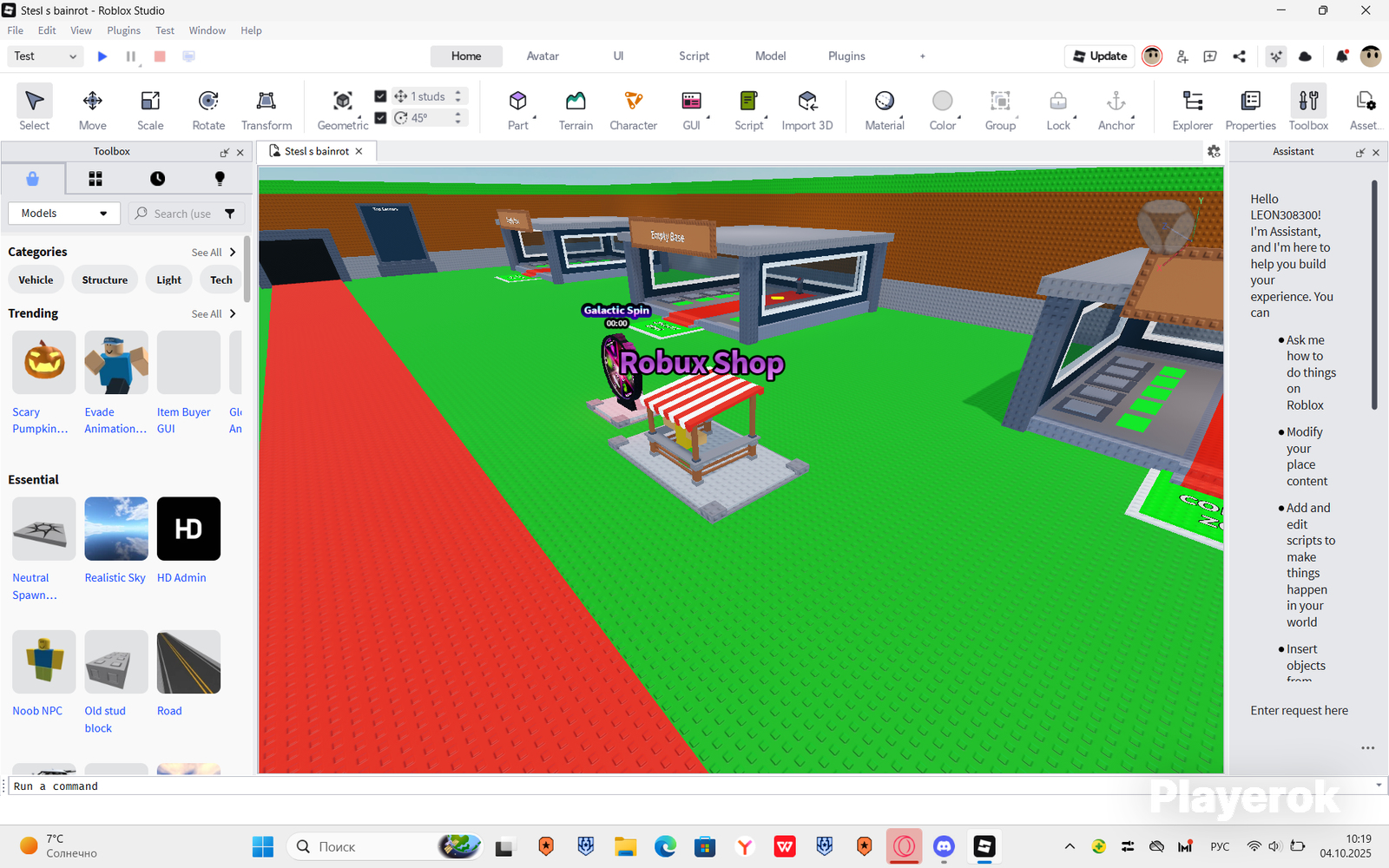
Task: Open the Toolbox Inventory grid tab
Action: coord(95,179)
